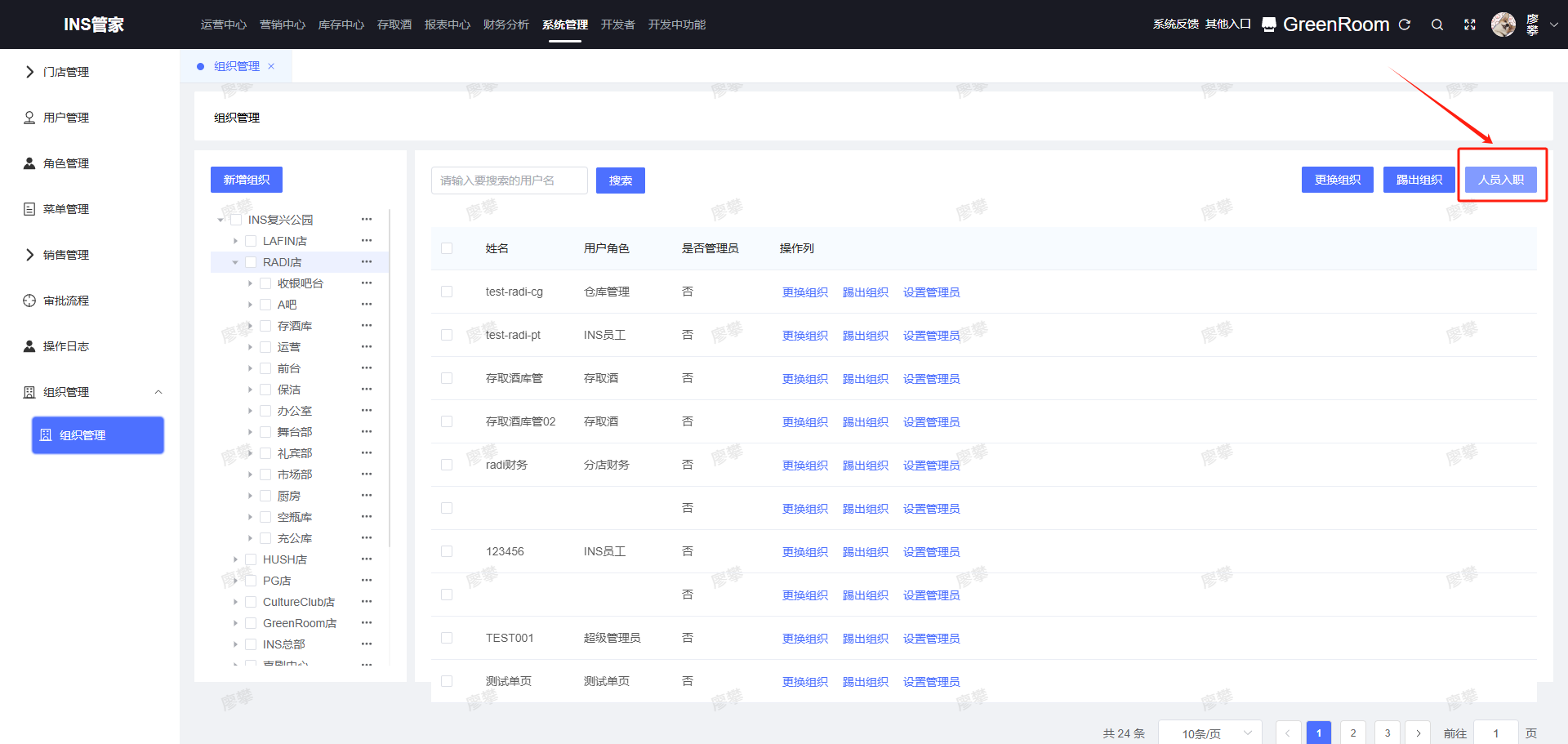Check the 123456 row checkbox

[x=447, y=551]
